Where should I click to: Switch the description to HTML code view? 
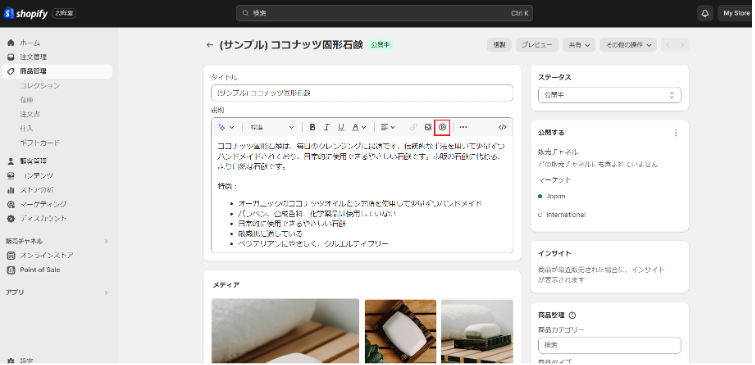tap(502, 127)
